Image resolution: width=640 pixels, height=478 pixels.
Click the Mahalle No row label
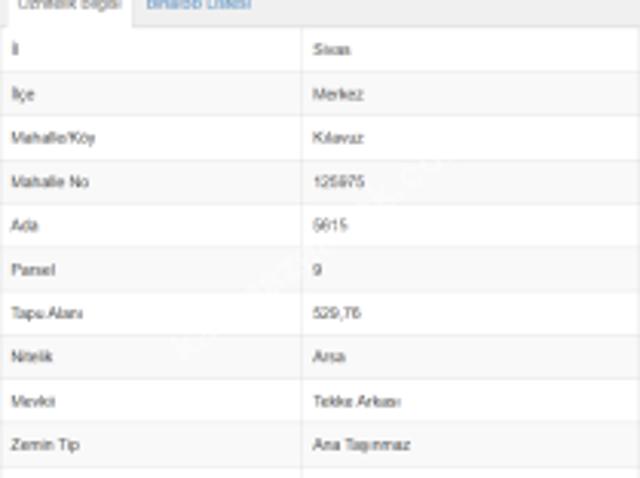49,182
